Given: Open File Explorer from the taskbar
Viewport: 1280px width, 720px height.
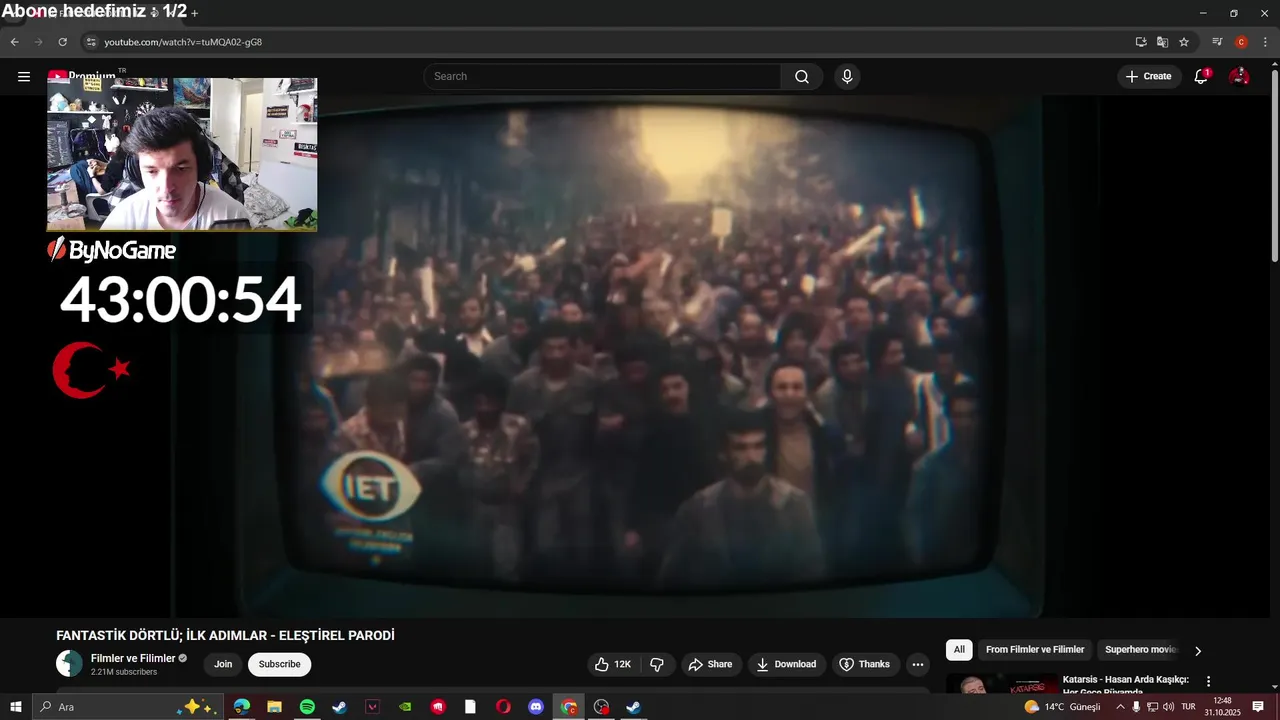Looking at the screenshot, I should point(274,707).
